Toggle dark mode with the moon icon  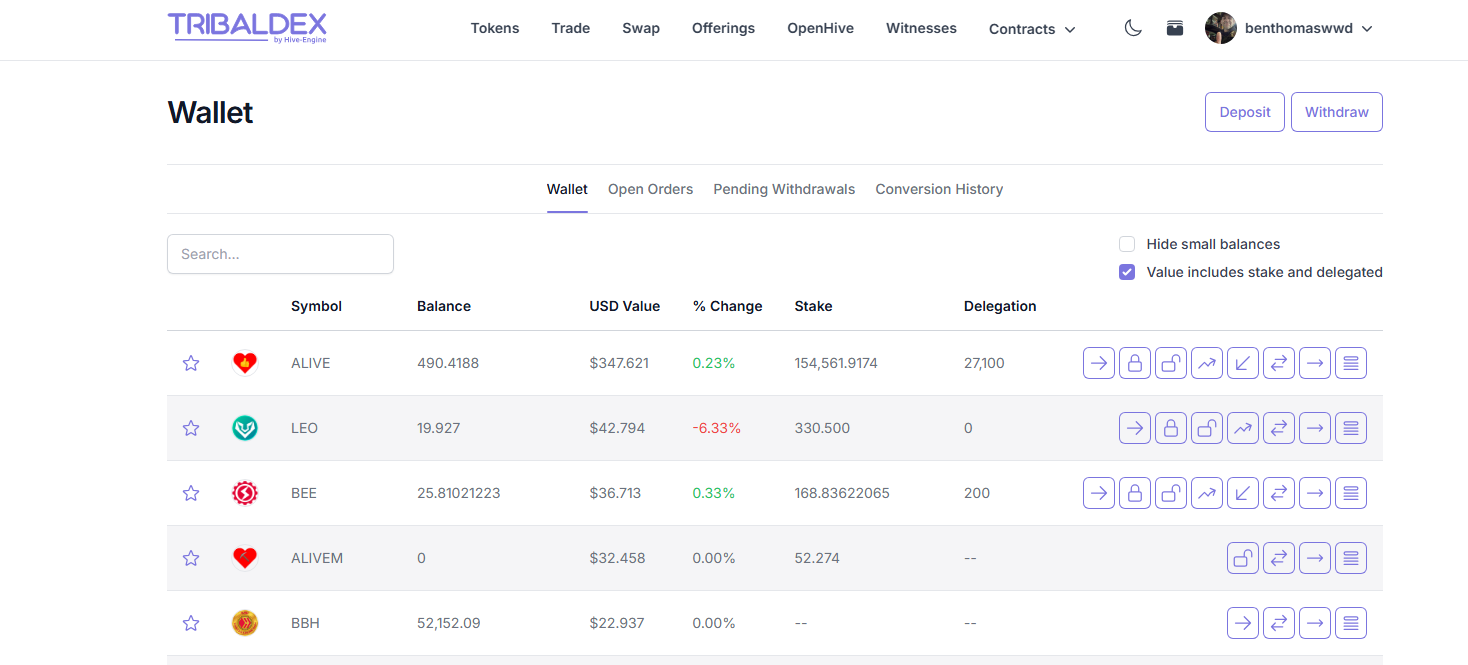click(1133, 29)
